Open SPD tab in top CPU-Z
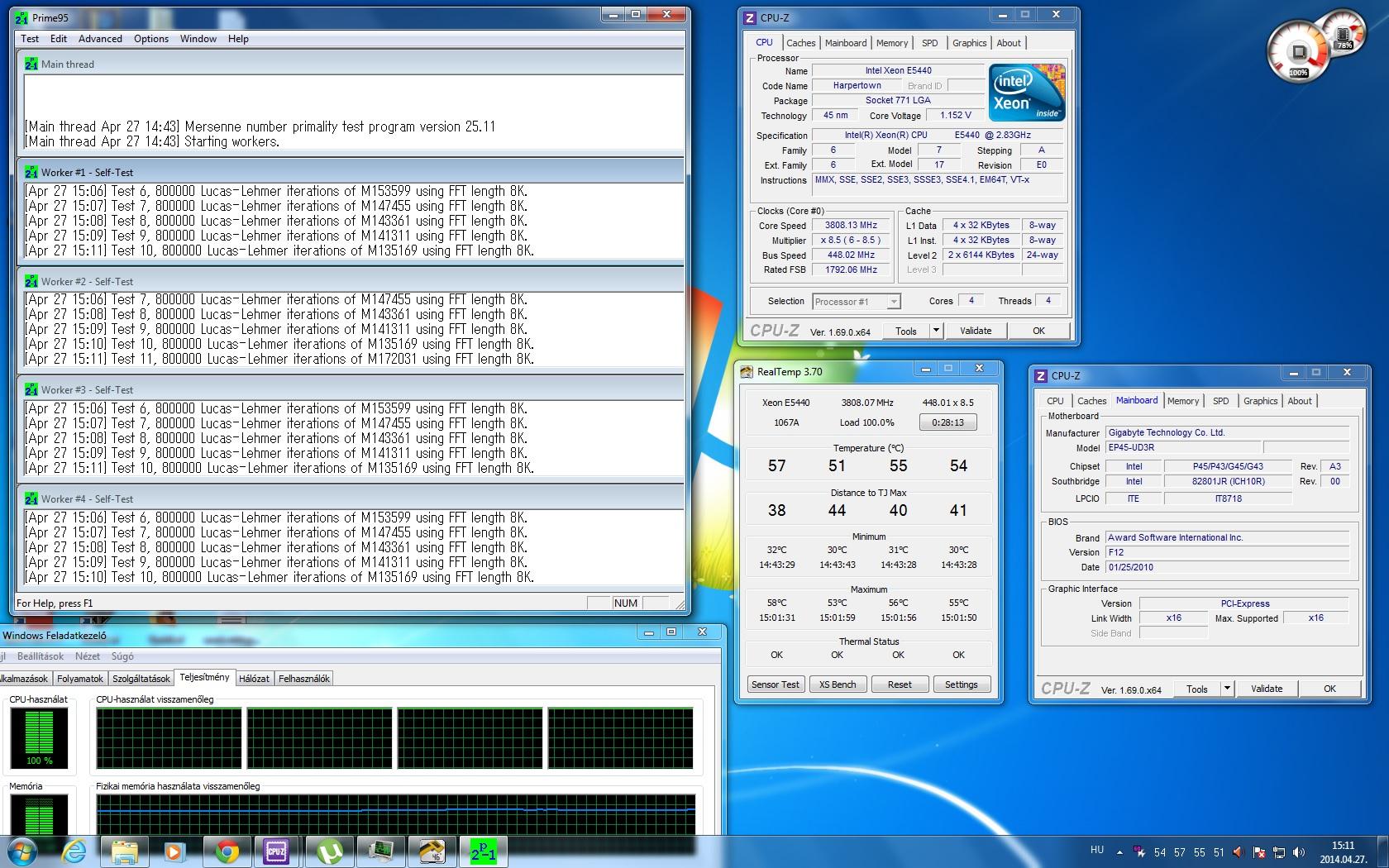This screenshot has width=1389, height=868. 930,43
